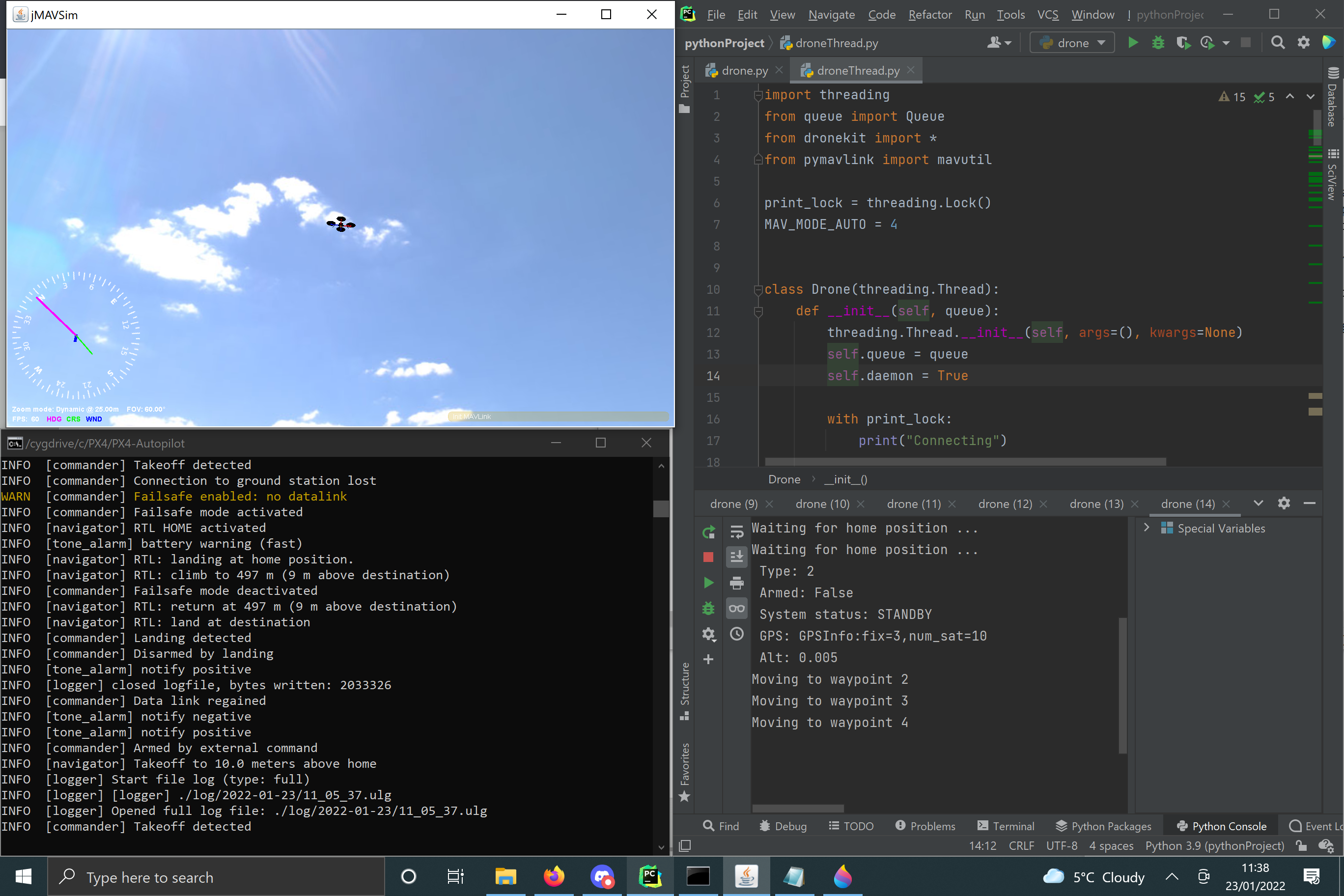The height and width of the screenshot is (896, 1344).
Task: Open console command history clock icon
Action: [x=736, y=634]
